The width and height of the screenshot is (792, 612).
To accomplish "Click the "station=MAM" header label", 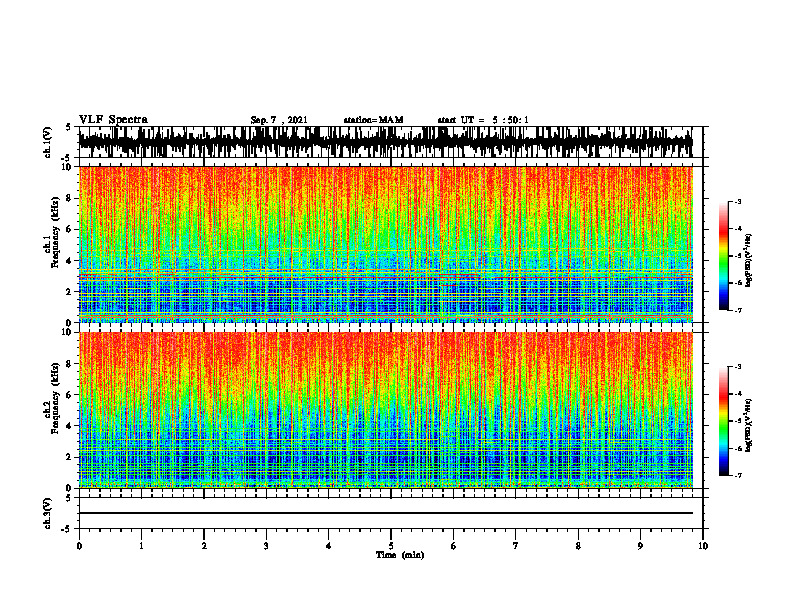I will point(373,120).
